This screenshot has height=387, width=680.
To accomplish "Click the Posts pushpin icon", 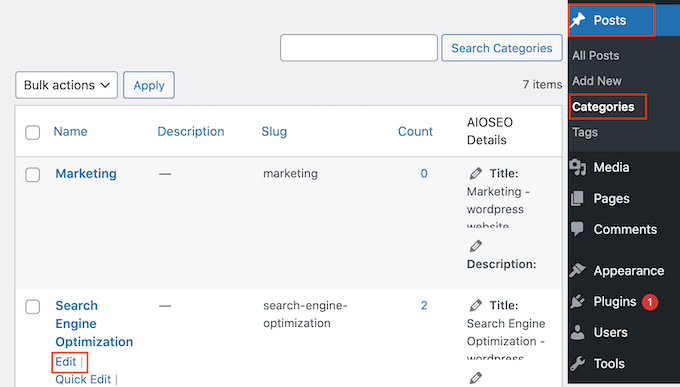I will tap(578, 20).
